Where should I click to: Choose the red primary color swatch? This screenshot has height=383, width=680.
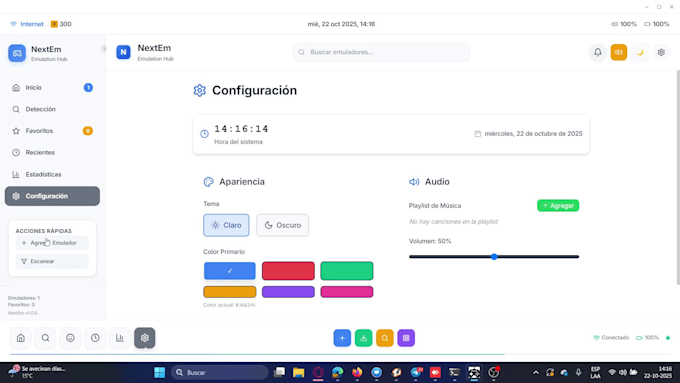(288, 271)
